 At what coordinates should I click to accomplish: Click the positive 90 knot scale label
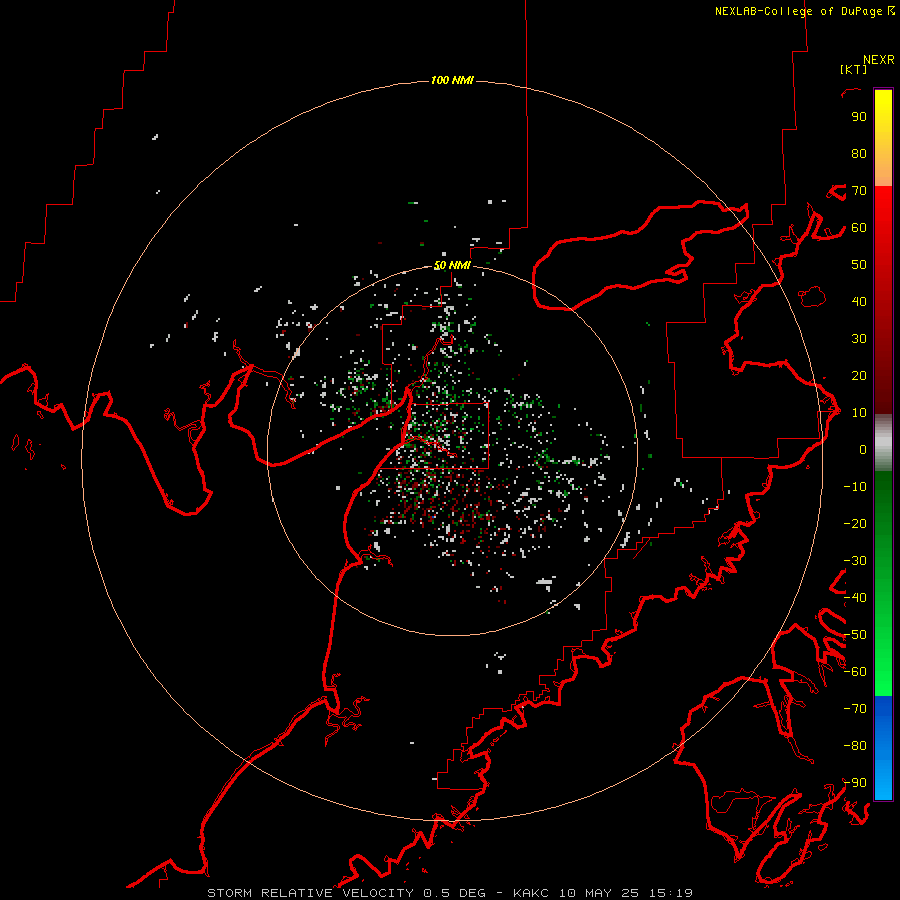pyautogui.click(x=859, y=117)
